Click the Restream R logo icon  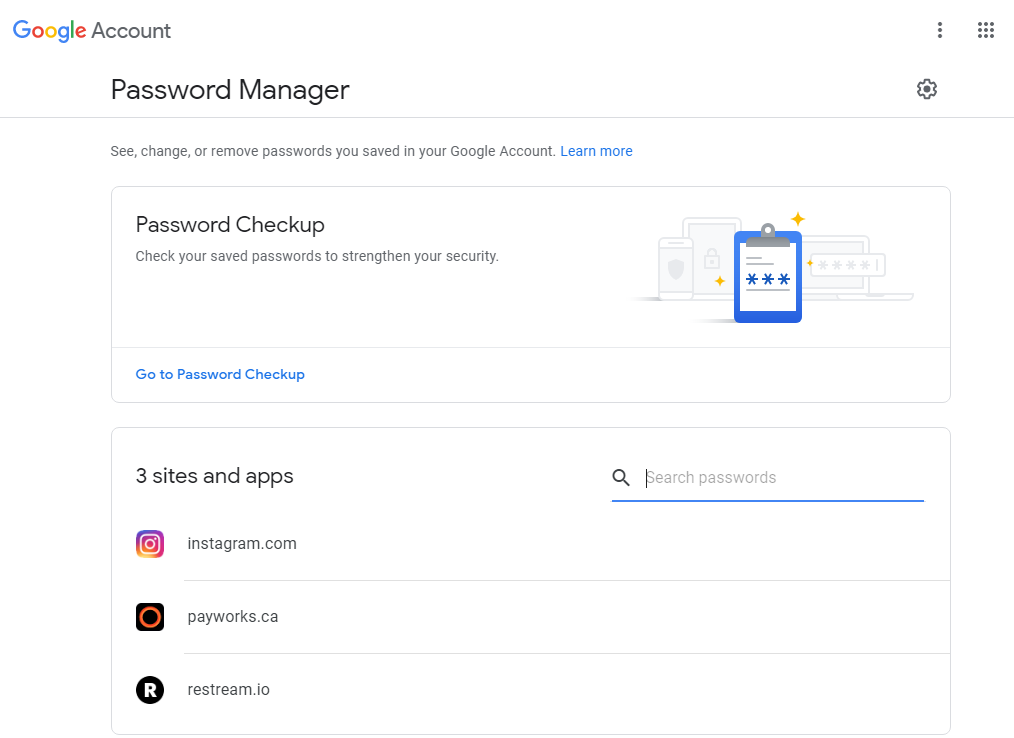(150, 690)
